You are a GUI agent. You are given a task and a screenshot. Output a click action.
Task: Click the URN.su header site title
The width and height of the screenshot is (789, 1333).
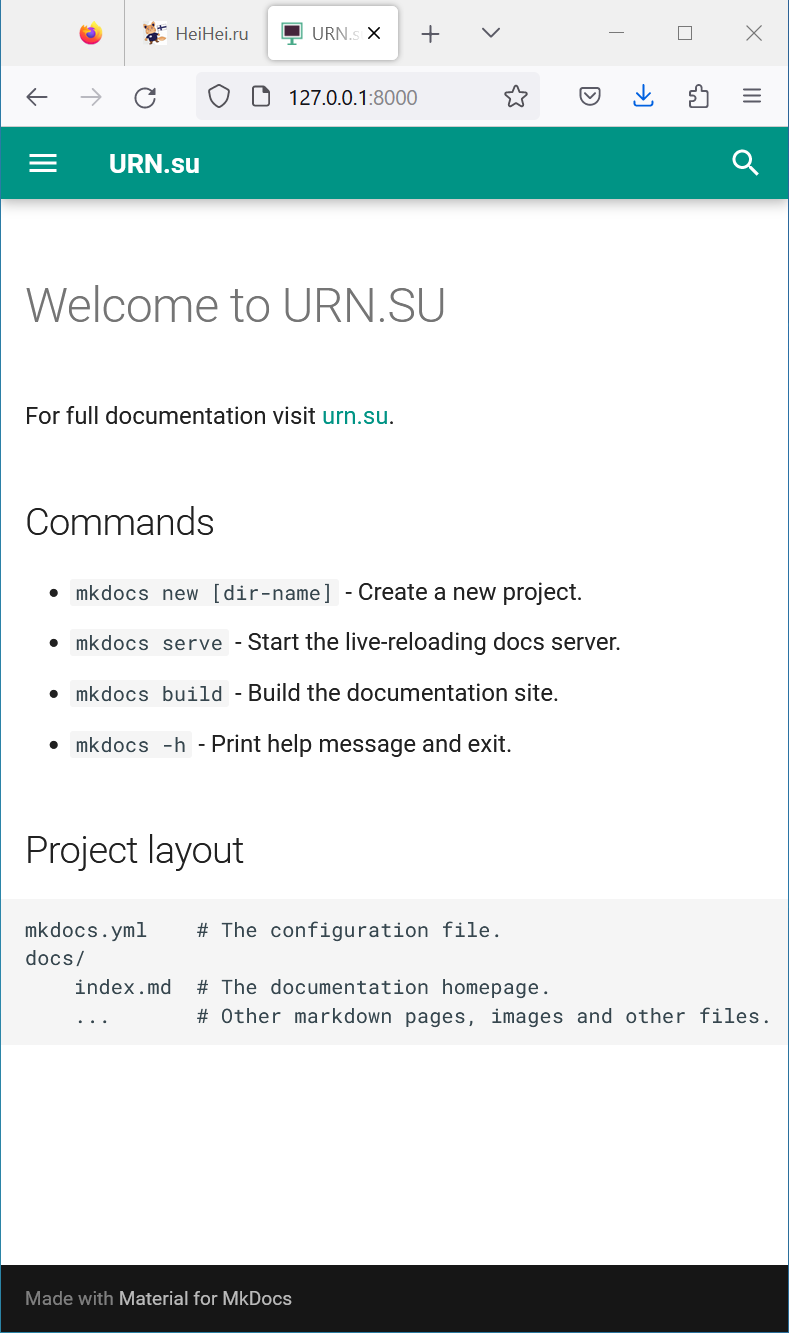[x=154, y=164]
